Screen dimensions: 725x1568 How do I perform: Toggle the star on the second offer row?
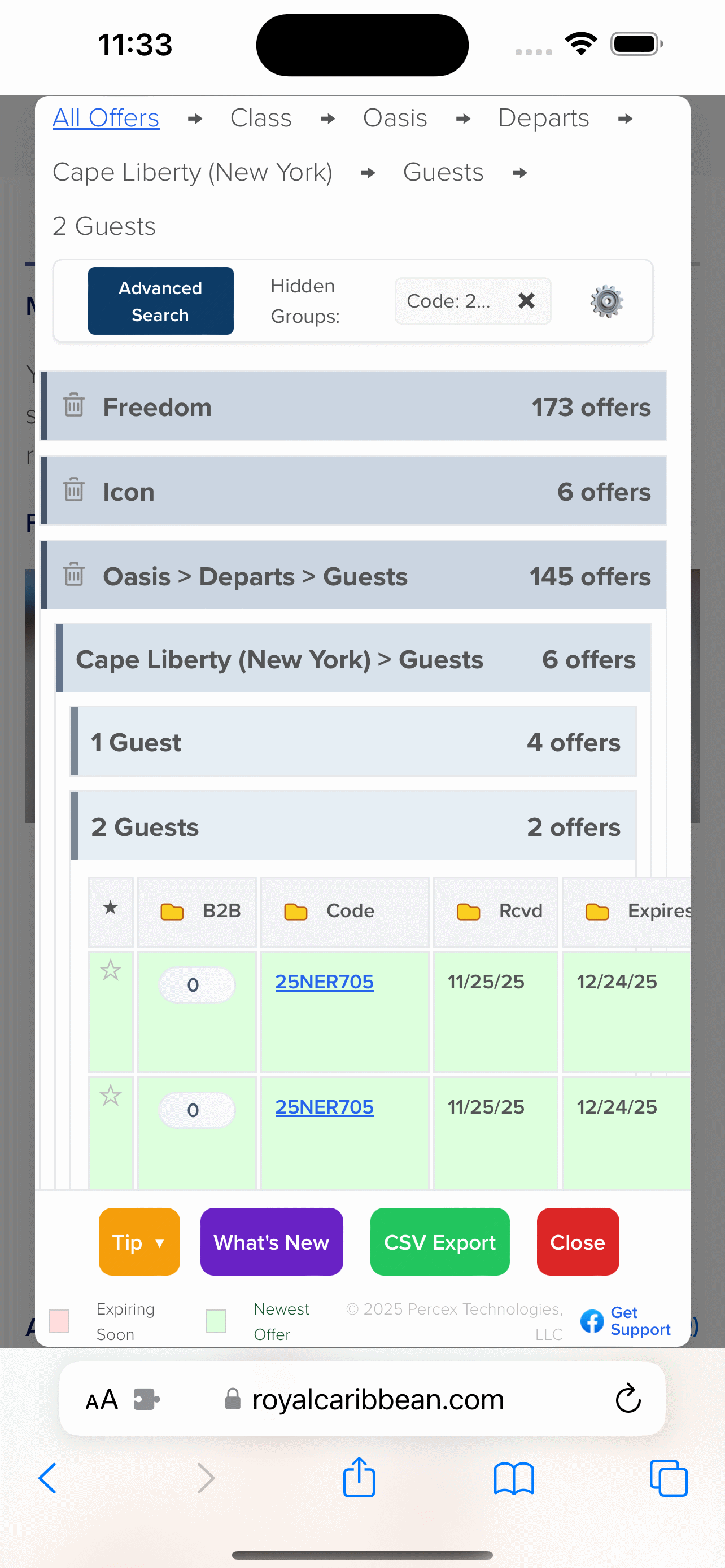[111, 1096]
